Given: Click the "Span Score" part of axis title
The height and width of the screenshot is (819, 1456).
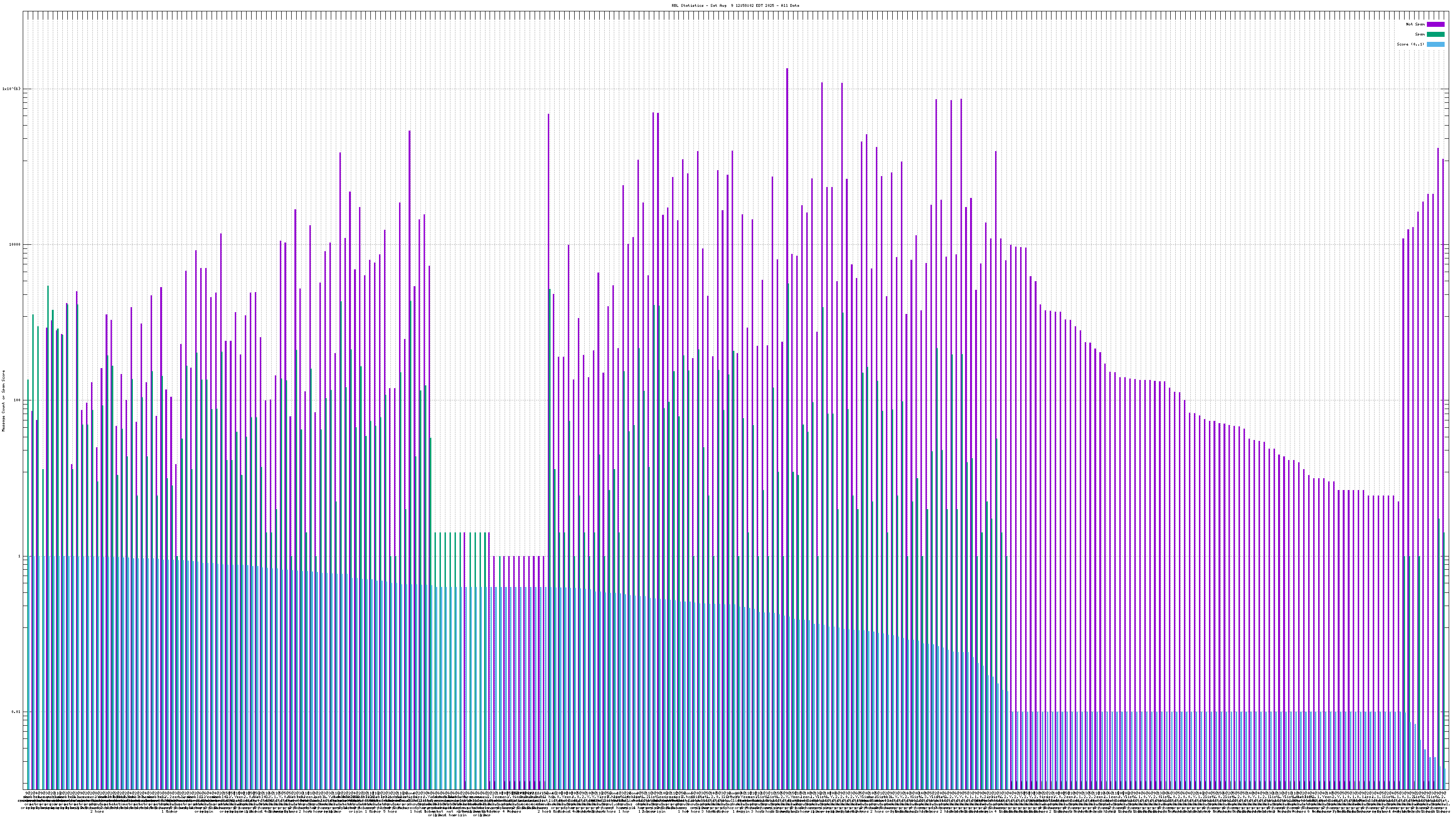Looking at the screenshot, I should point(3,382).
